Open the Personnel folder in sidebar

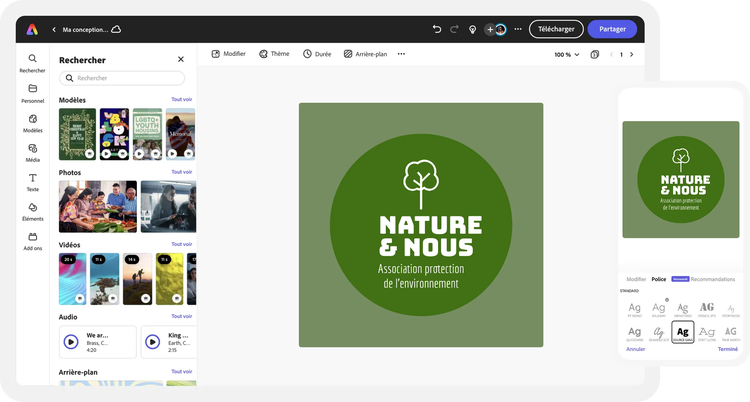coord(33,93)
